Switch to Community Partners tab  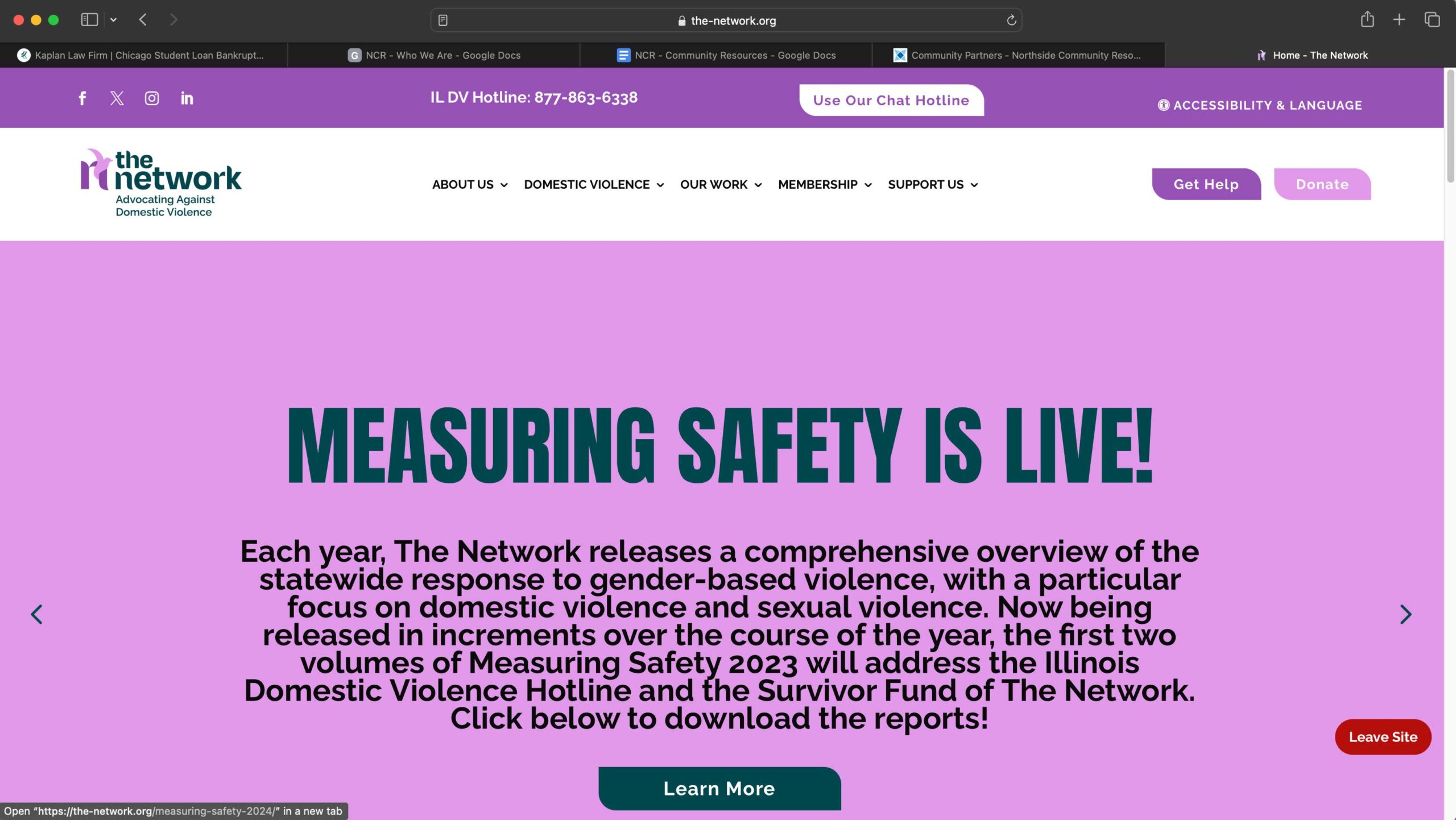click(x=1018, y=55)
